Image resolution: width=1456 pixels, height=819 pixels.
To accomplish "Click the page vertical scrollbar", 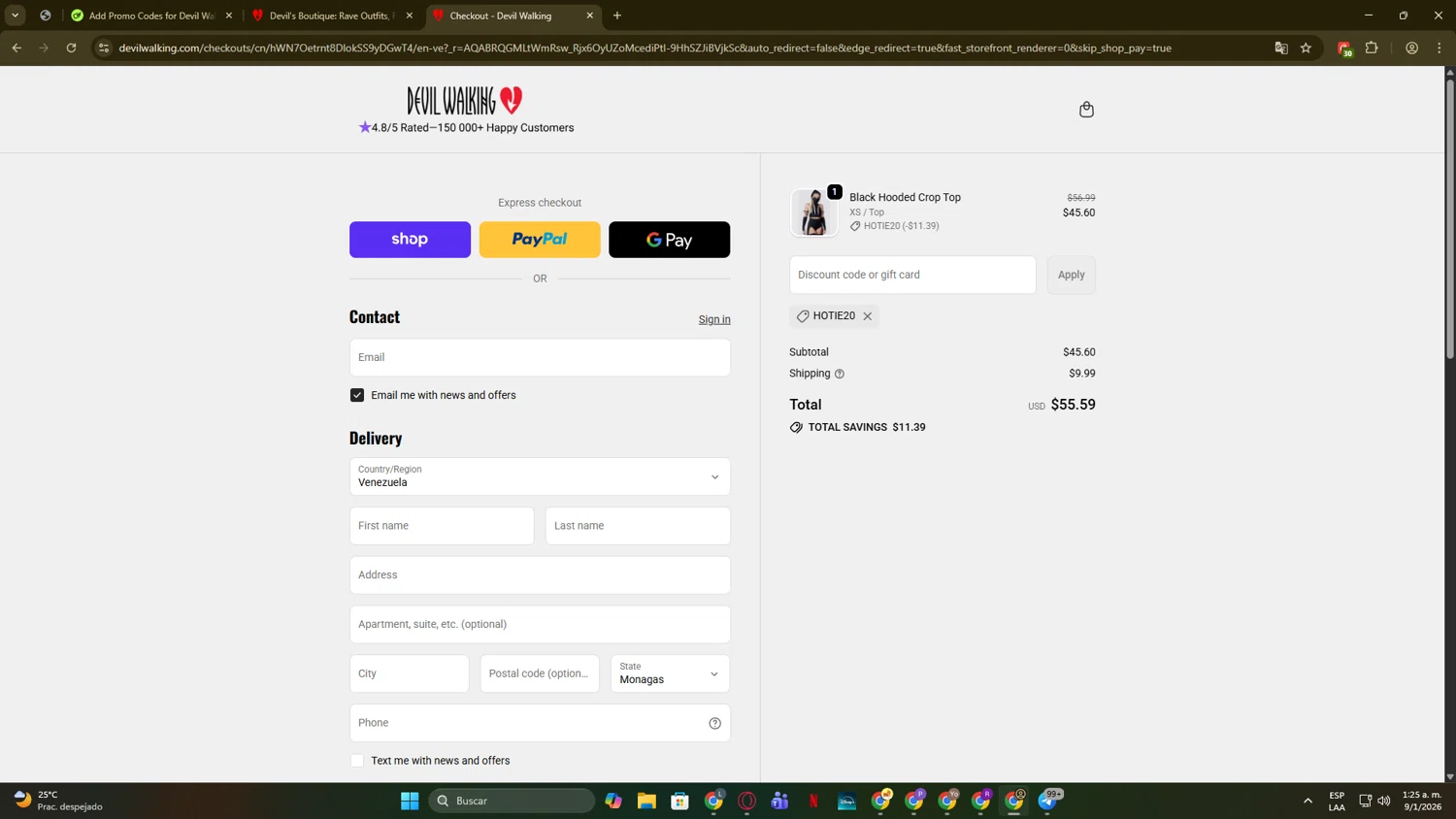I will pyautogui.click(x=1450, y=218).
